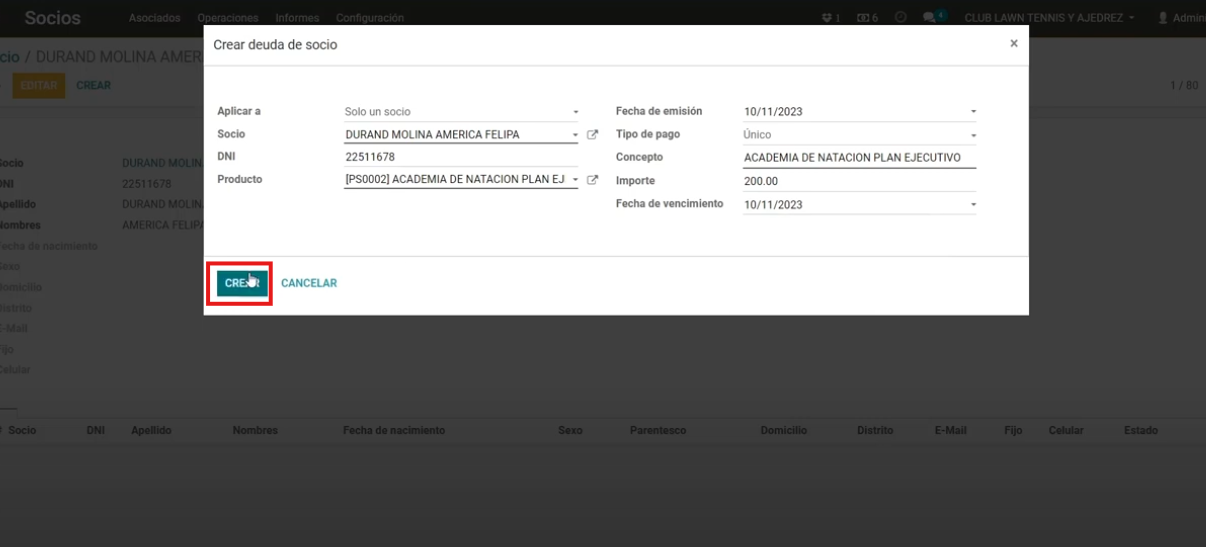Image resolution: width=1206 pixels, height=547 pixels.
Task: Cancel the debt creation dialog
Action: [x=309, y=283]
